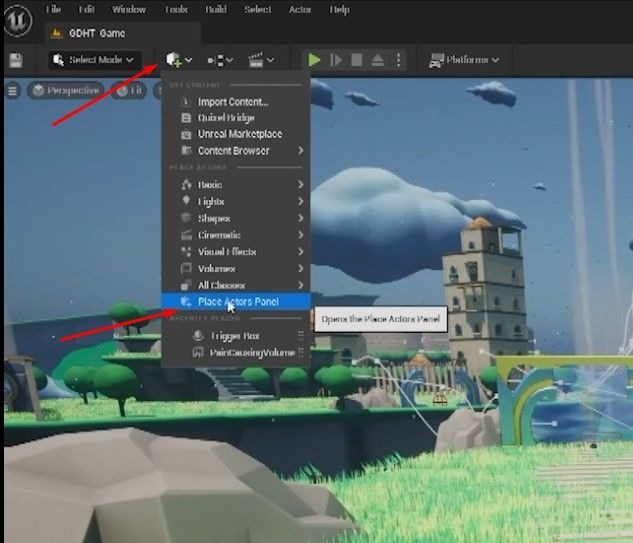This screenshot has width=633, height=543.
Task: Click the save icon in the toolbar
Action: pyautogui.click(x=16, y=60)
